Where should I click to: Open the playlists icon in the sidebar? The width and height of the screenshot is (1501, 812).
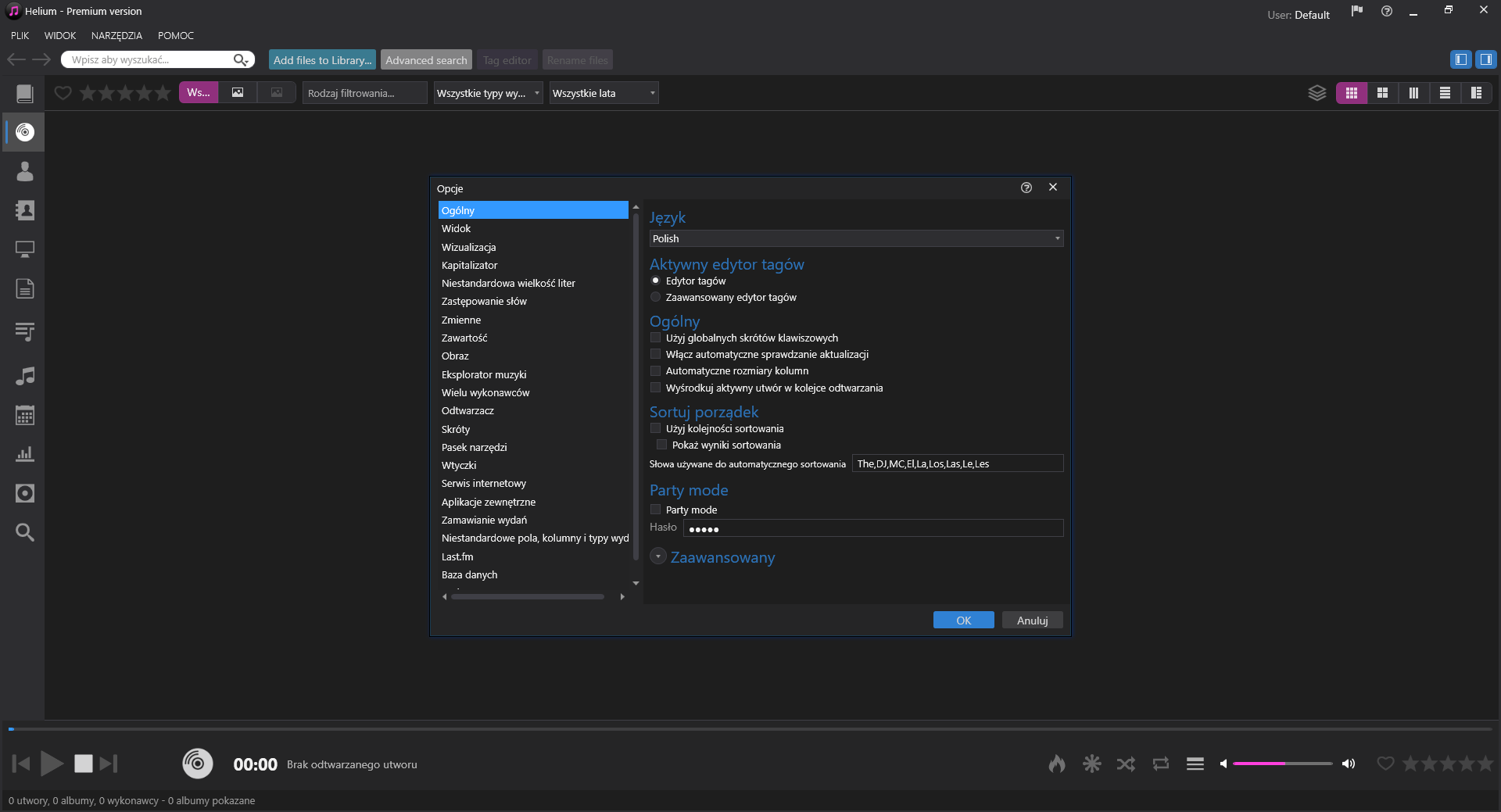click(x=25, y=332)
